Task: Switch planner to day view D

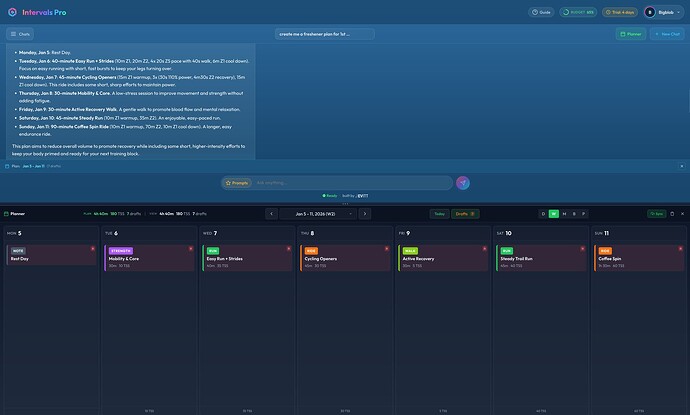Action: point(544,214)
